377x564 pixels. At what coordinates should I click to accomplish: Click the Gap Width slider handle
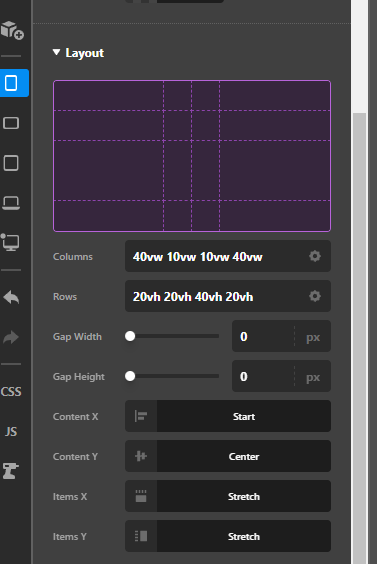coord(130,336)
